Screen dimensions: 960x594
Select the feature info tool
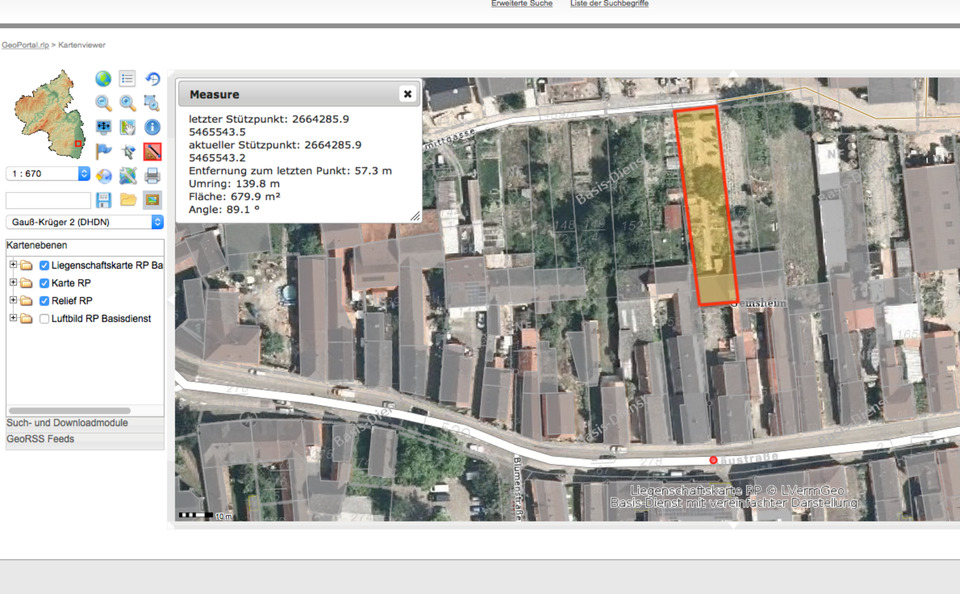click(152, 127)
